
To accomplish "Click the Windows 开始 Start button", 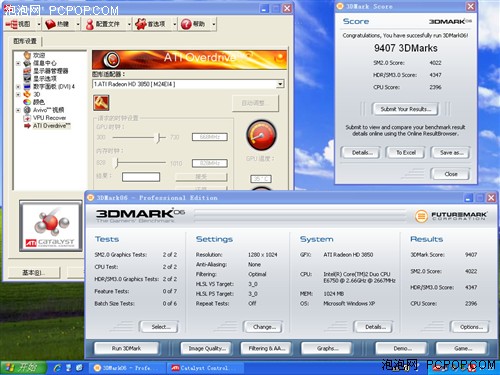I will [23, 368].
